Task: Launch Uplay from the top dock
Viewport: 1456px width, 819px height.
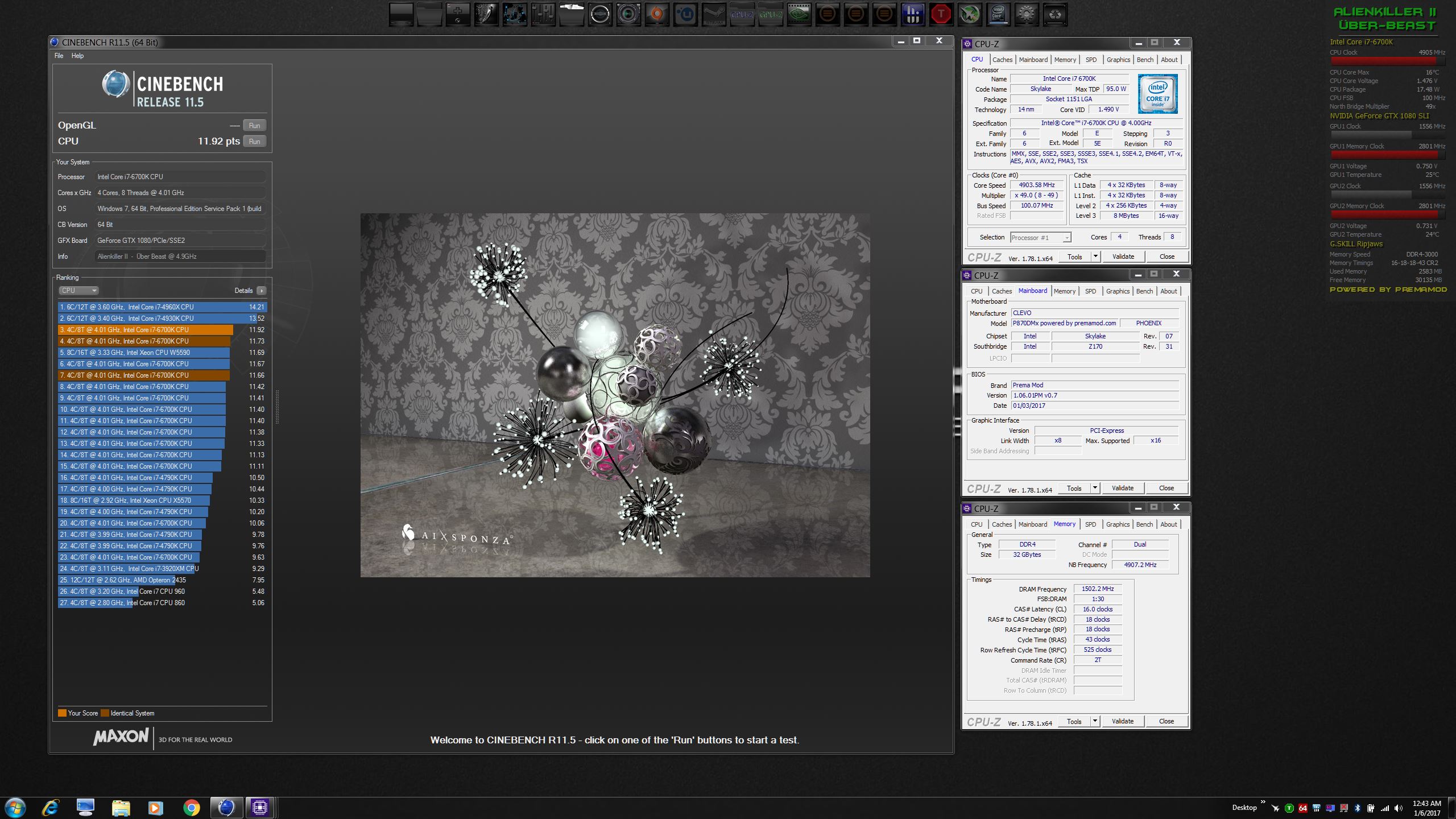Action: click(x=685, y=14)
